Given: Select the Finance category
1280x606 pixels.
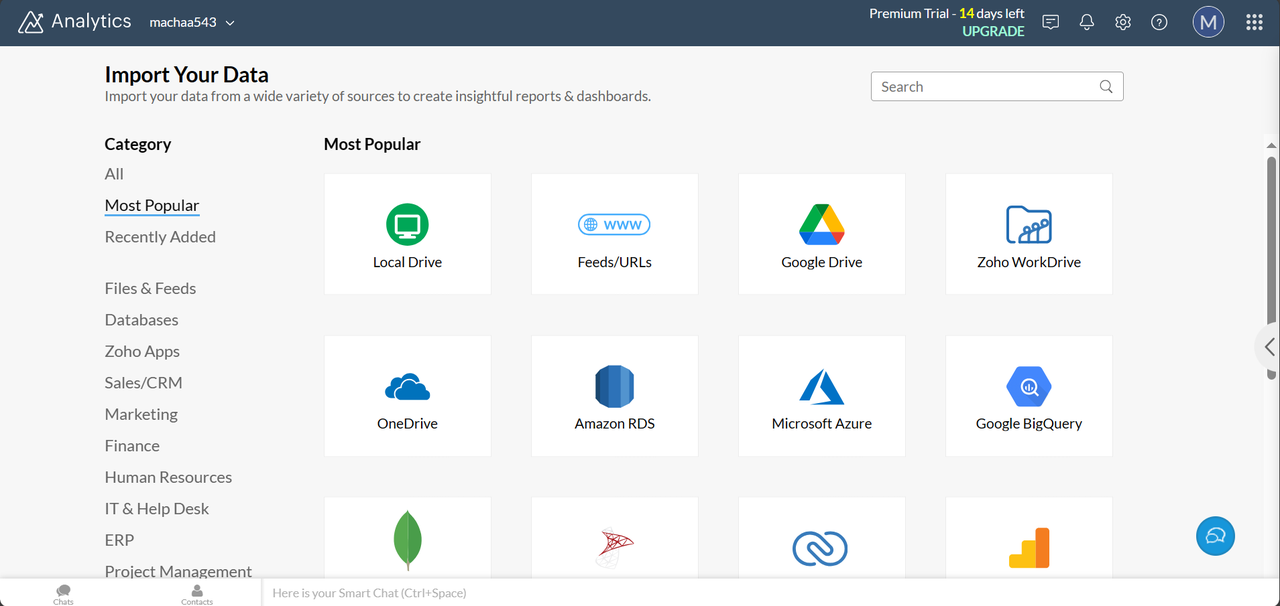Looking at the screenshot, I should click(x=132, y=446).
